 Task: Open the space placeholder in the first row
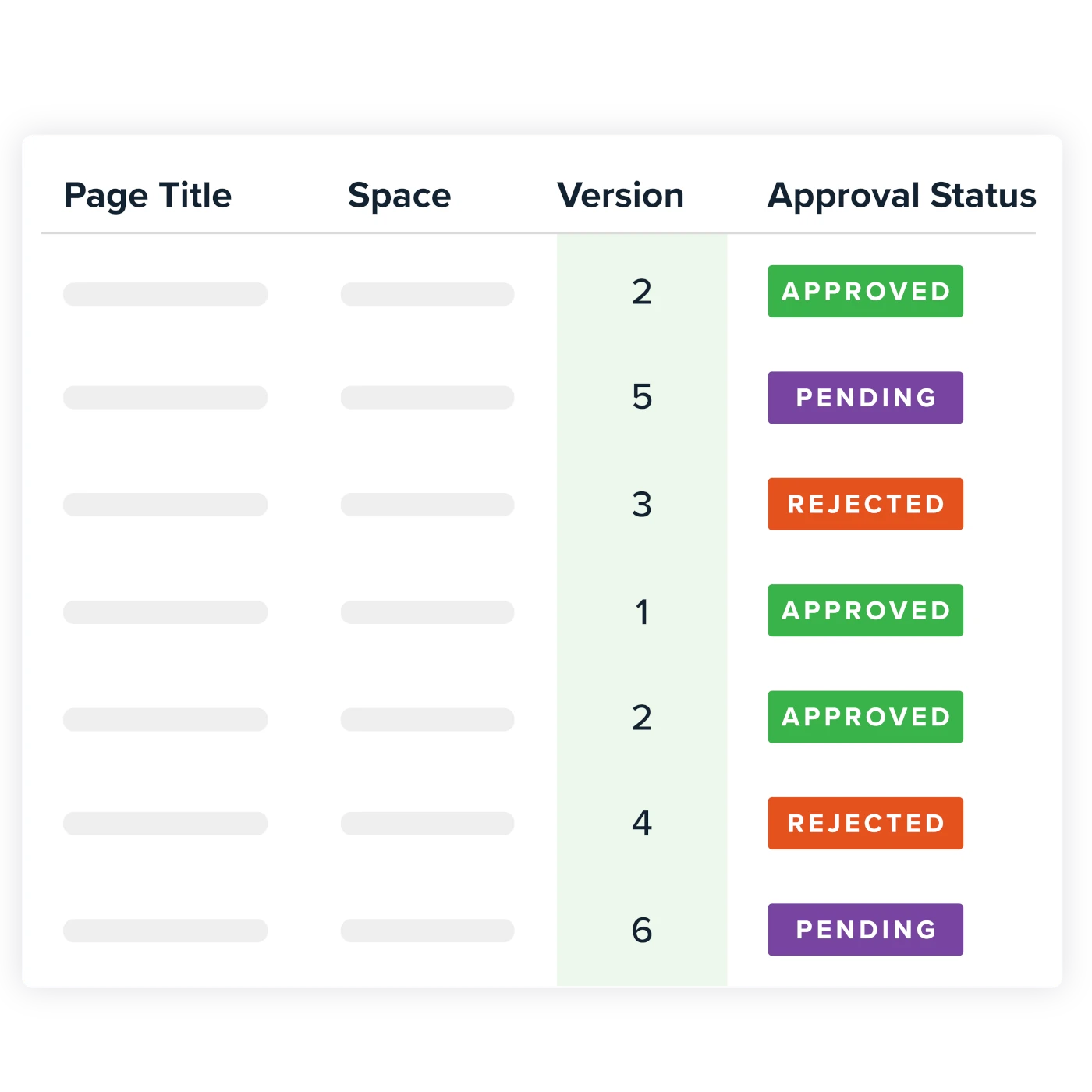click(427, 294)
